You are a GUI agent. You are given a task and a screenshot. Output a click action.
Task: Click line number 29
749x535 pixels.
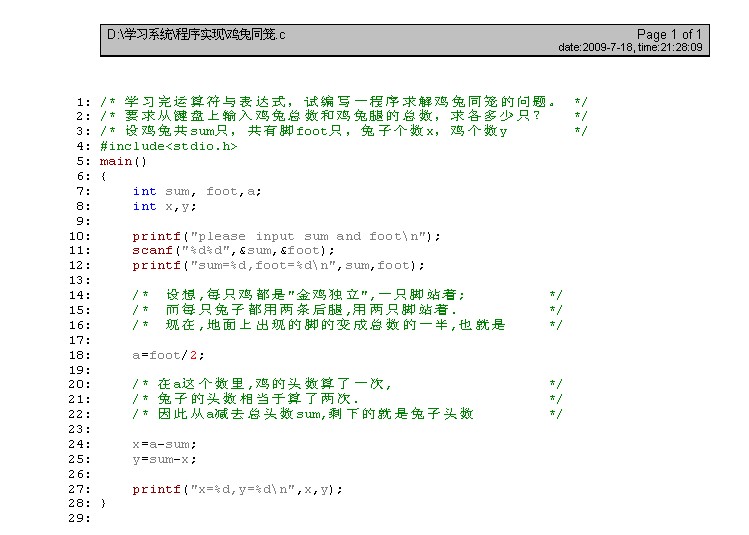(79, 519)
